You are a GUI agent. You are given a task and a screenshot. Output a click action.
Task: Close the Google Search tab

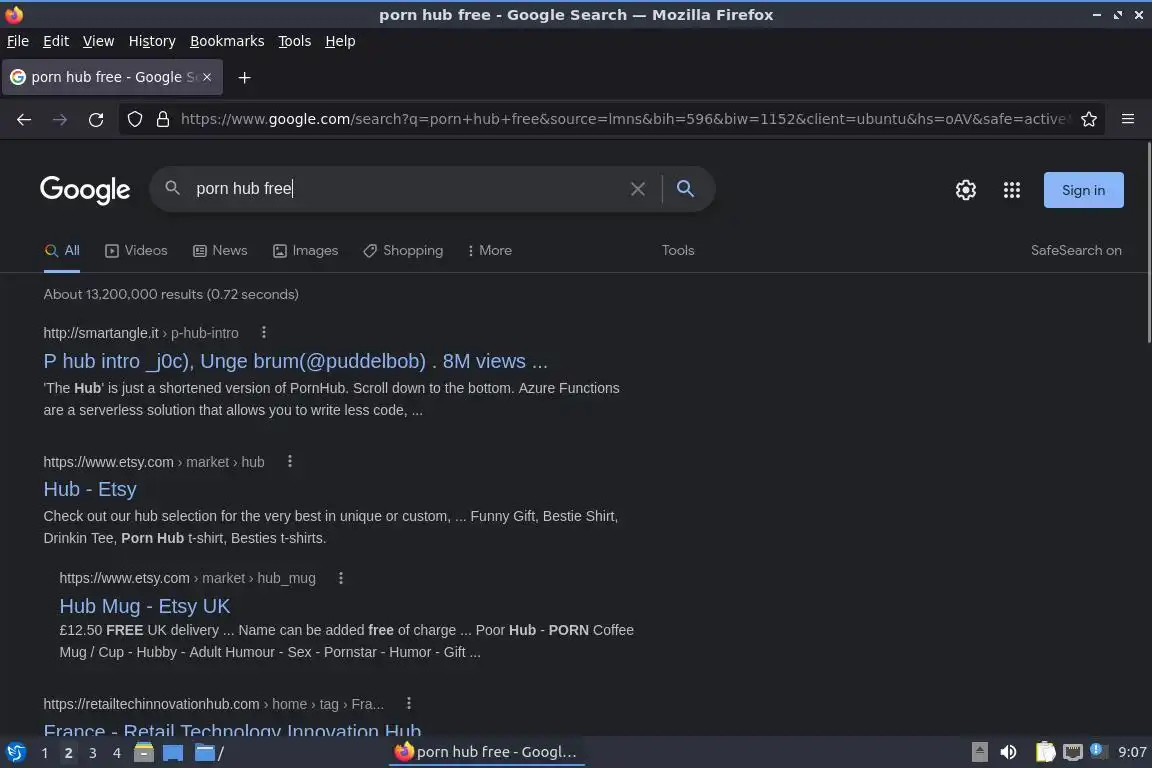coord(207,77)
